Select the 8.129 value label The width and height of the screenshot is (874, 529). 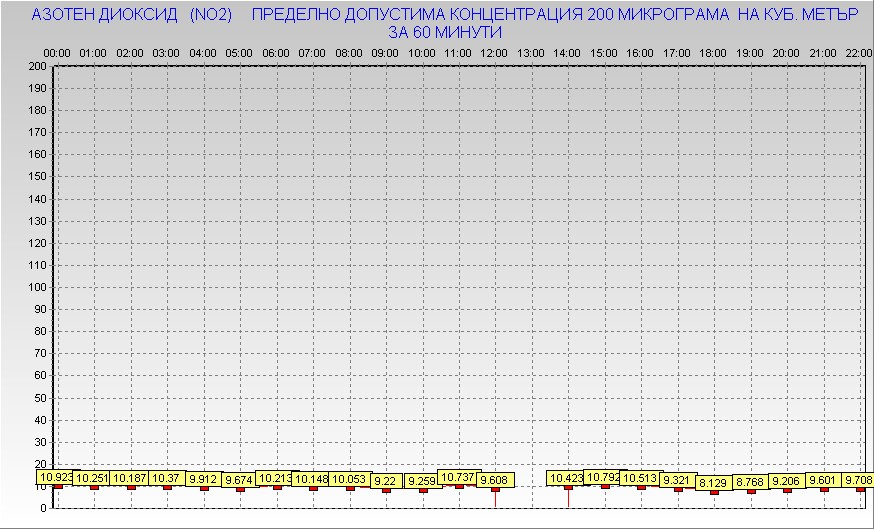tap(714, 483)
